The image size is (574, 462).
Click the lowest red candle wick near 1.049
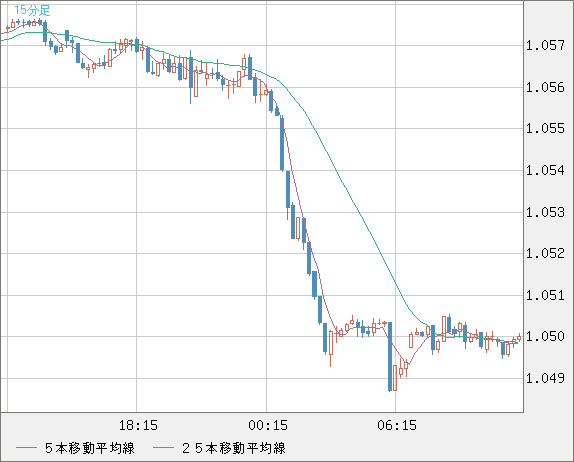[395, 378]
